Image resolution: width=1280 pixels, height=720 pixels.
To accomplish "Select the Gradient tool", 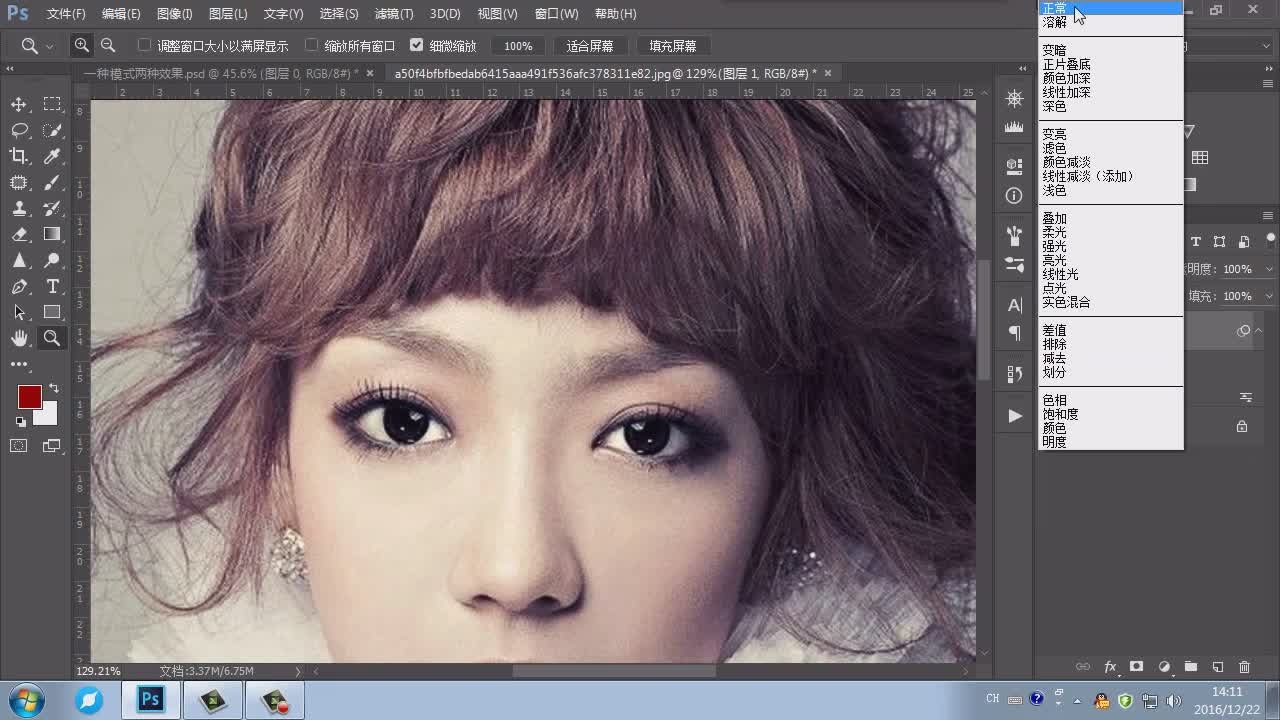I will (52, 234).
